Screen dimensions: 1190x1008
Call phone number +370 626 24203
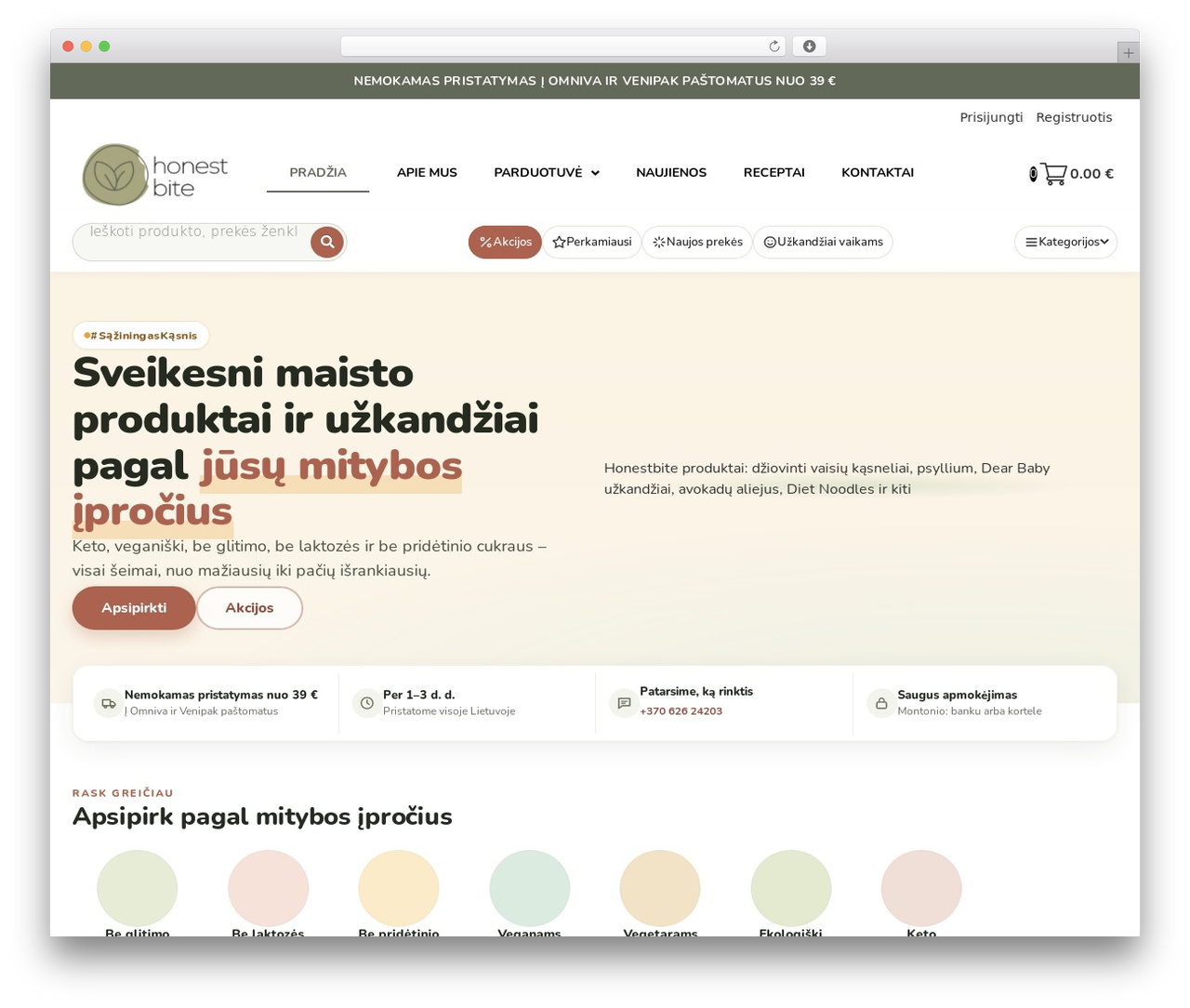pos(681,711)
